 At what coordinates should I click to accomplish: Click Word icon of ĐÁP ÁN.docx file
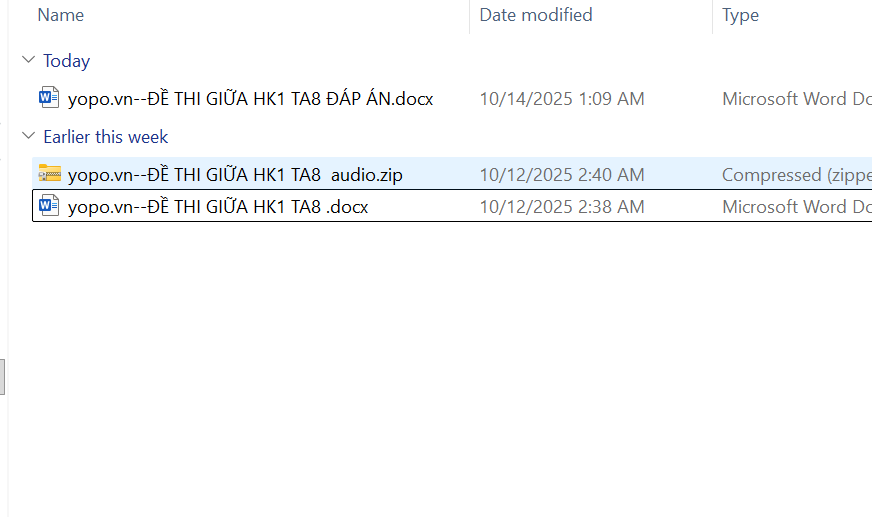(x=49, y=98)
